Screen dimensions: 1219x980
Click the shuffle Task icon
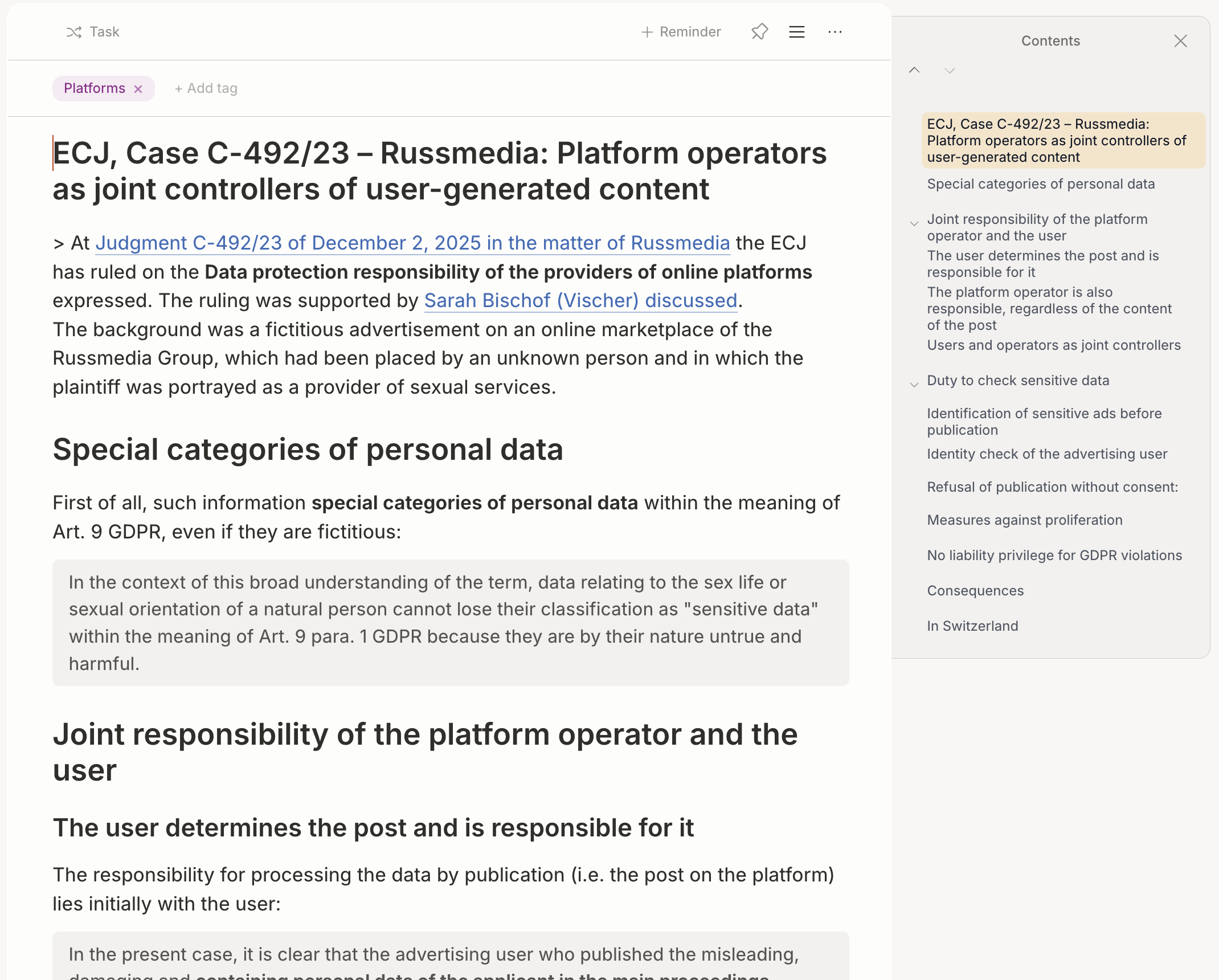tap(74, 32)
